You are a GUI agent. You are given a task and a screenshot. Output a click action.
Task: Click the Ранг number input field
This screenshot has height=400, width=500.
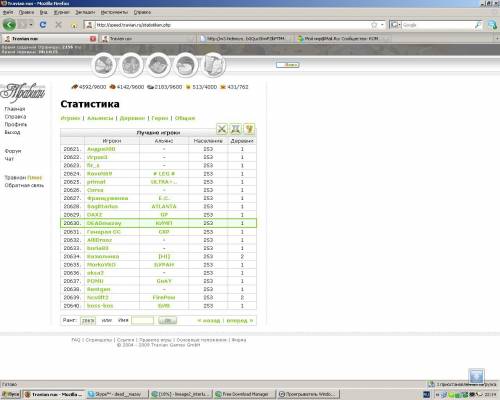pos(88,321)
